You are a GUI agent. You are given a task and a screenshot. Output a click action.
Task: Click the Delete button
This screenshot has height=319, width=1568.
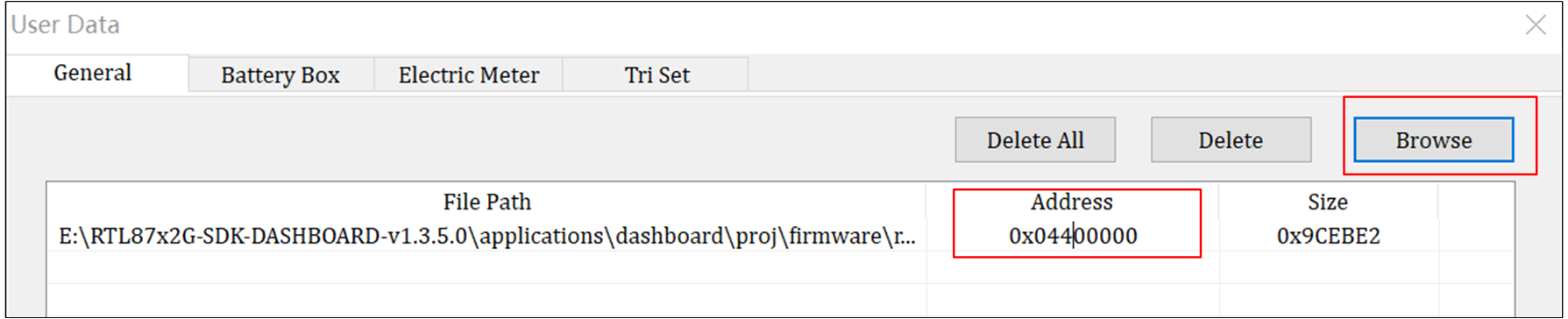tap(1231, 140)
